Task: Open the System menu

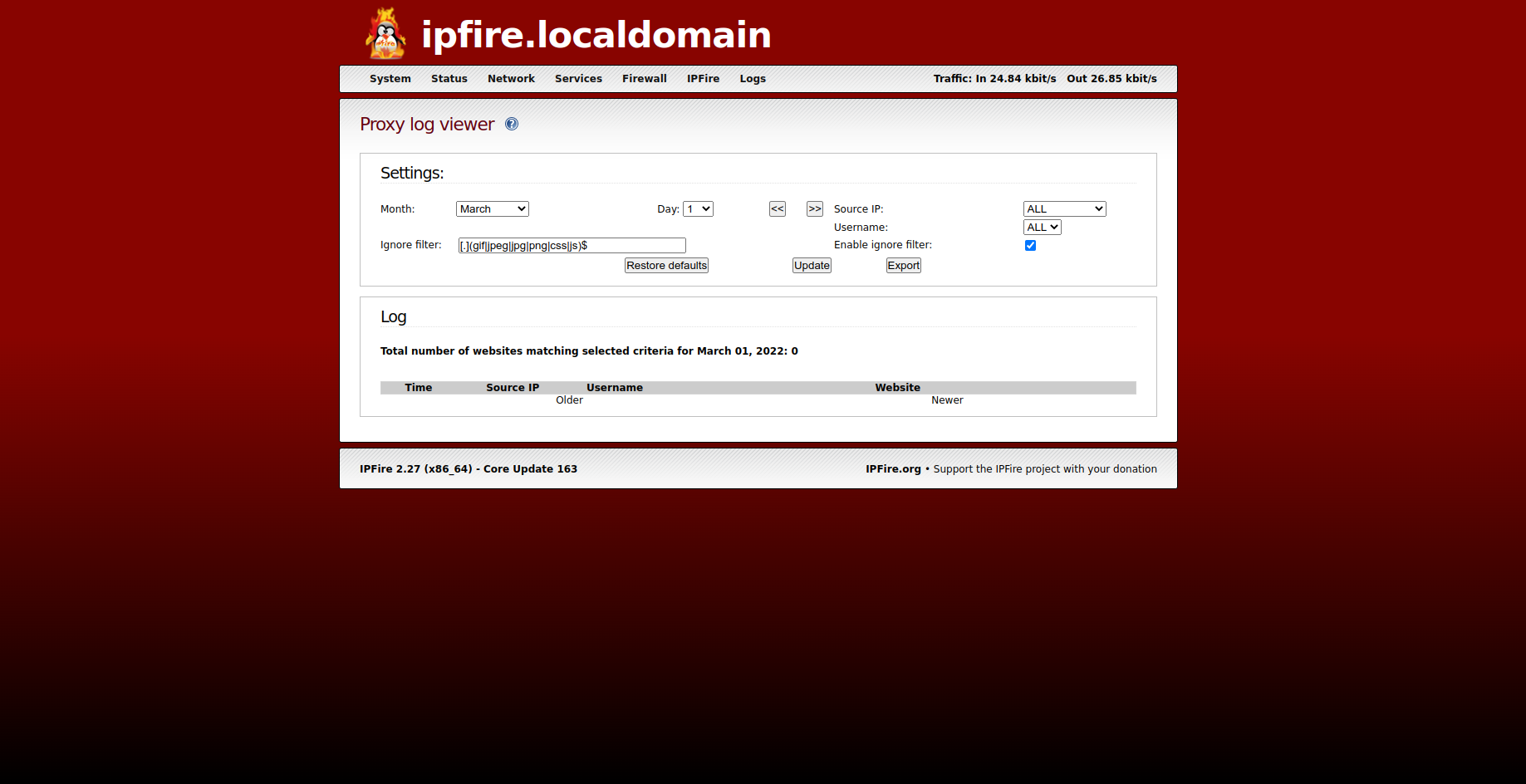Action: coord(390,79)
